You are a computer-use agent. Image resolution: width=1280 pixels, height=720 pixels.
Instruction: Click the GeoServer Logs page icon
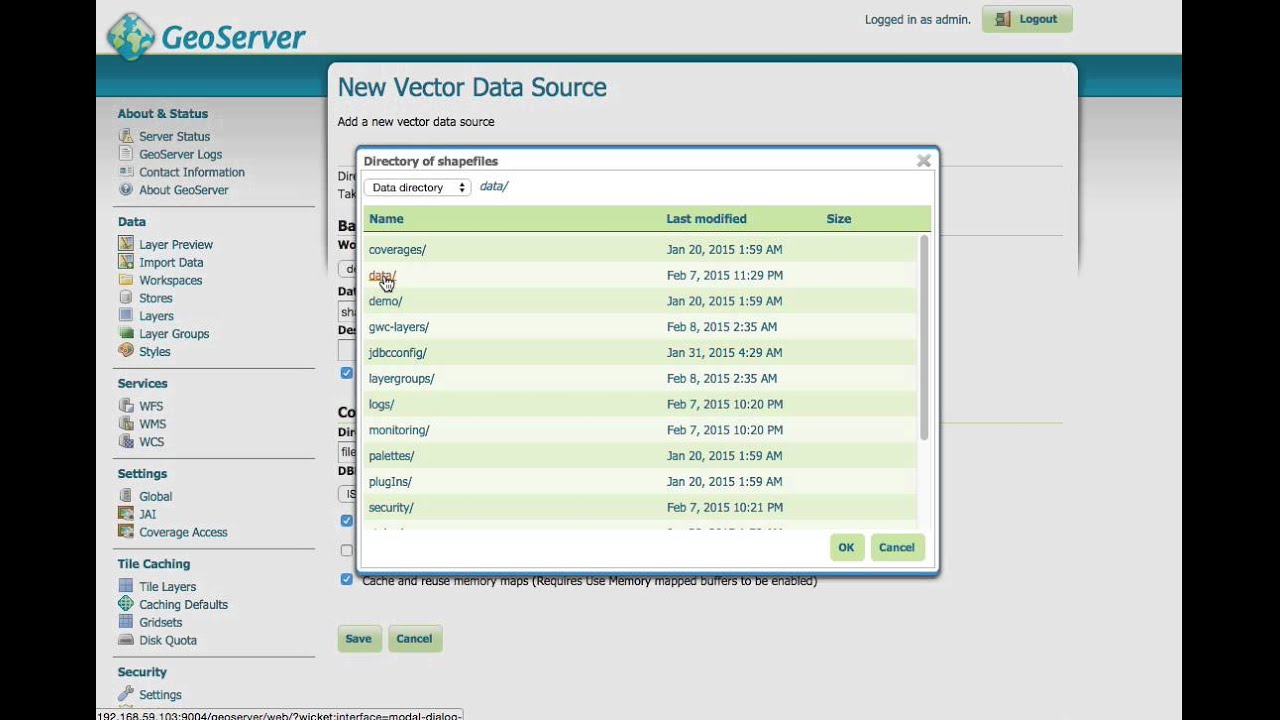coord(126,154)
